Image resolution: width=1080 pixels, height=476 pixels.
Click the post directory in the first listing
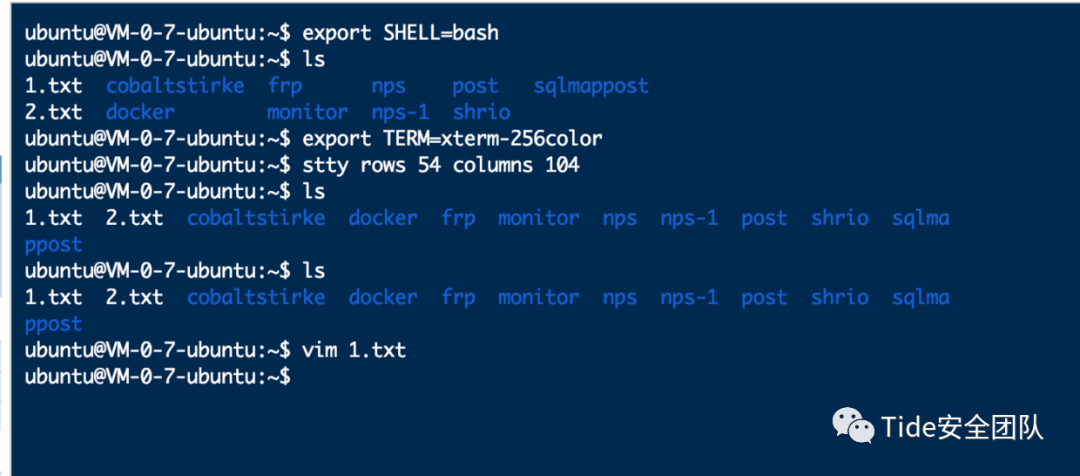(x=475, y=87)
